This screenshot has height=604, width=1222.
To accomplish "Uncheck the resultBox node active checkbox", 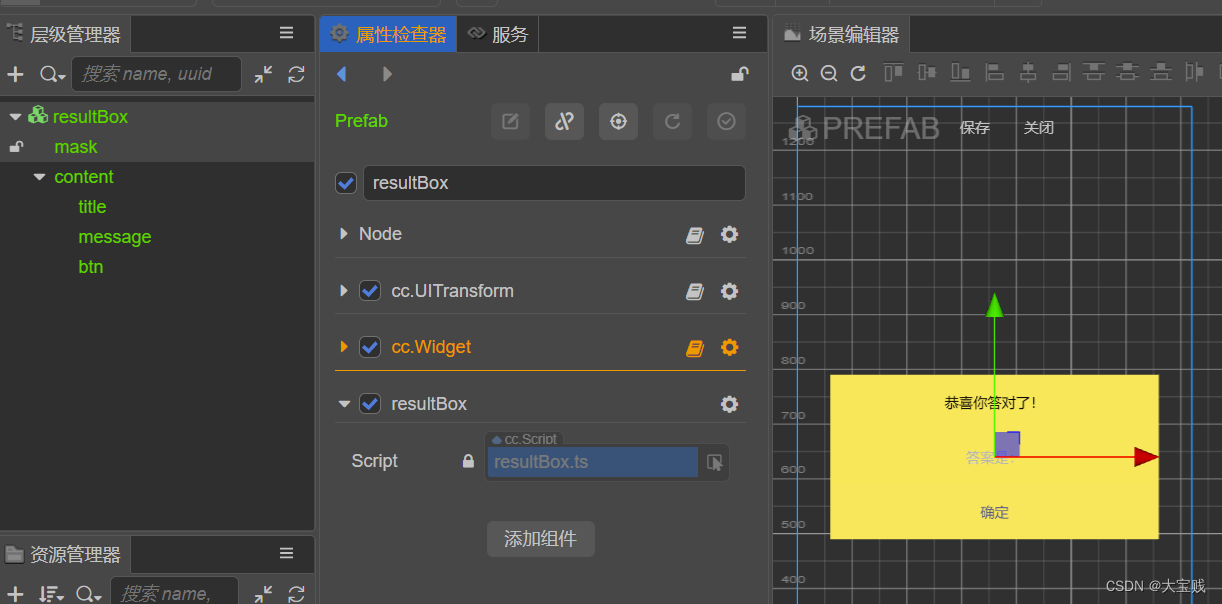I will pyautogui.click(x=346, y=183).
